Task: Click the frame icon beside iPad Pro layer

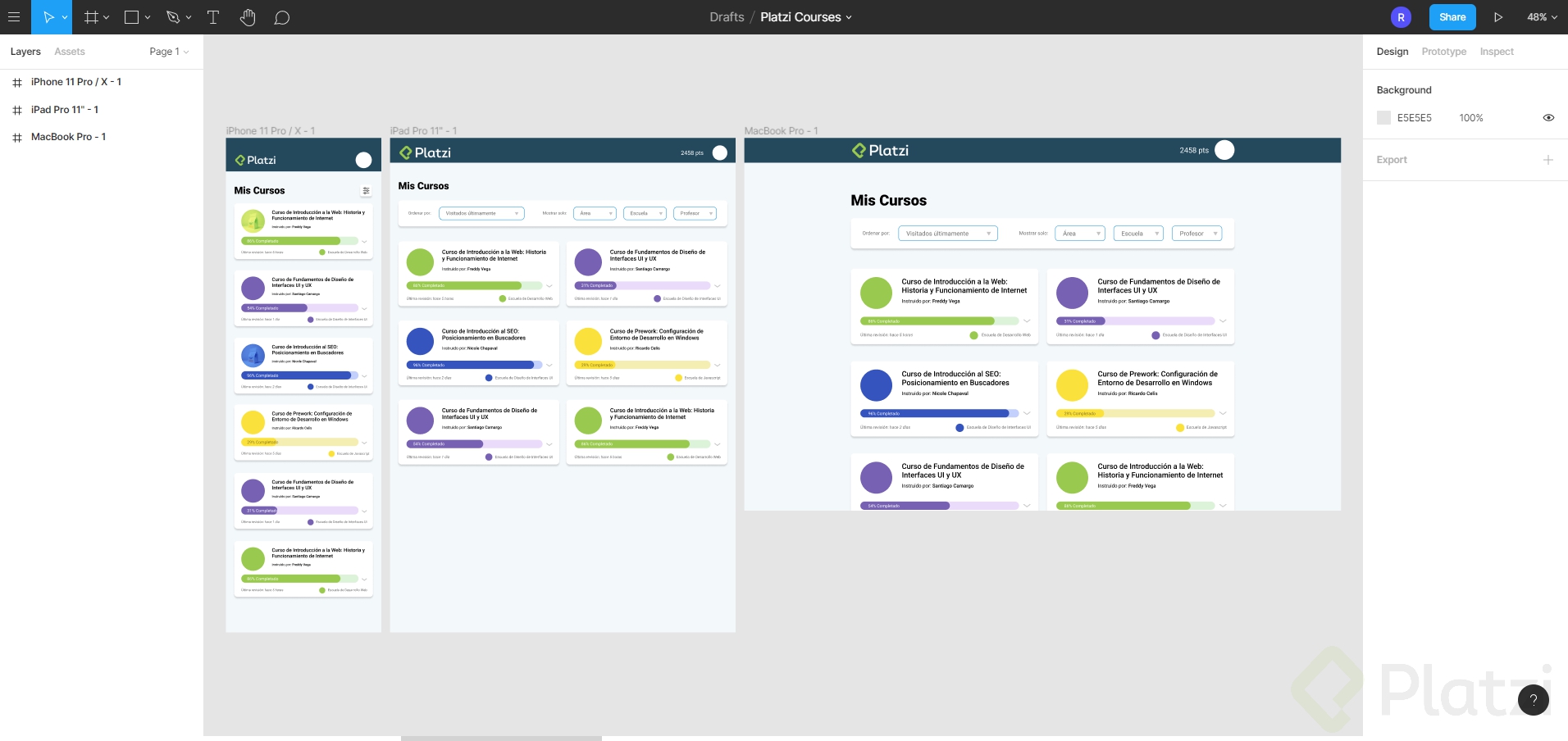Action: 17,110
